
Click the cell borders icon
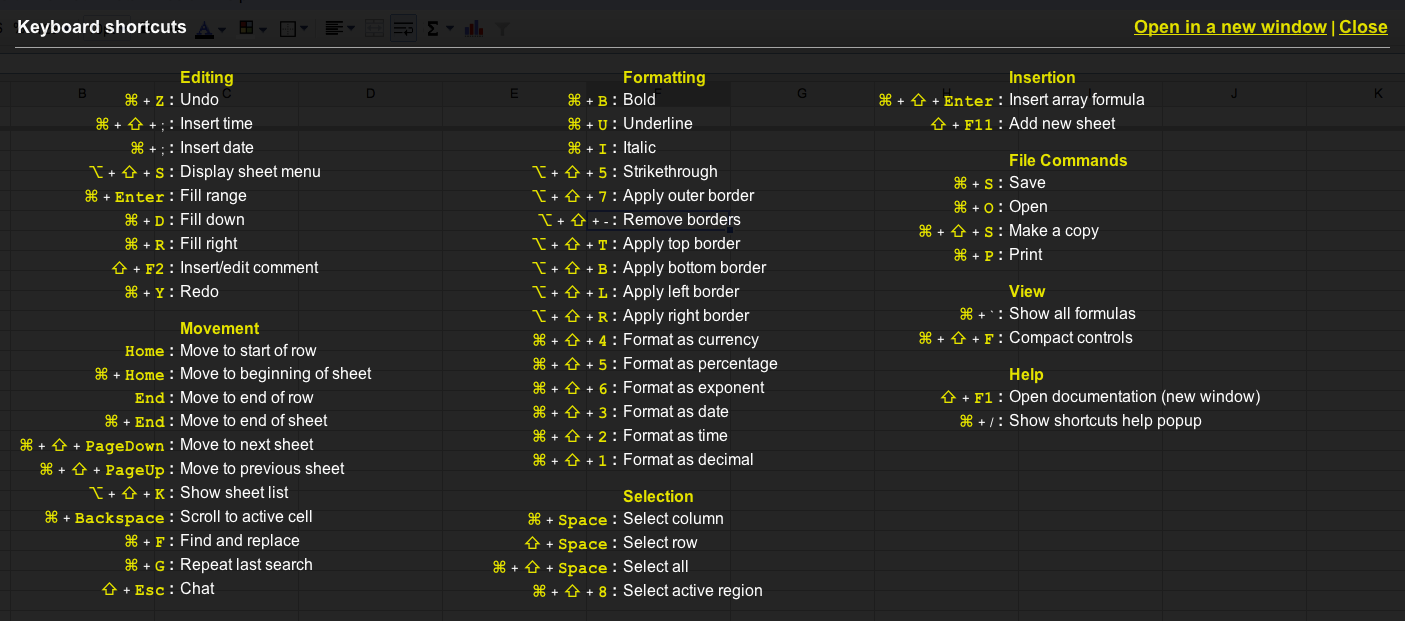click(288, 29)
